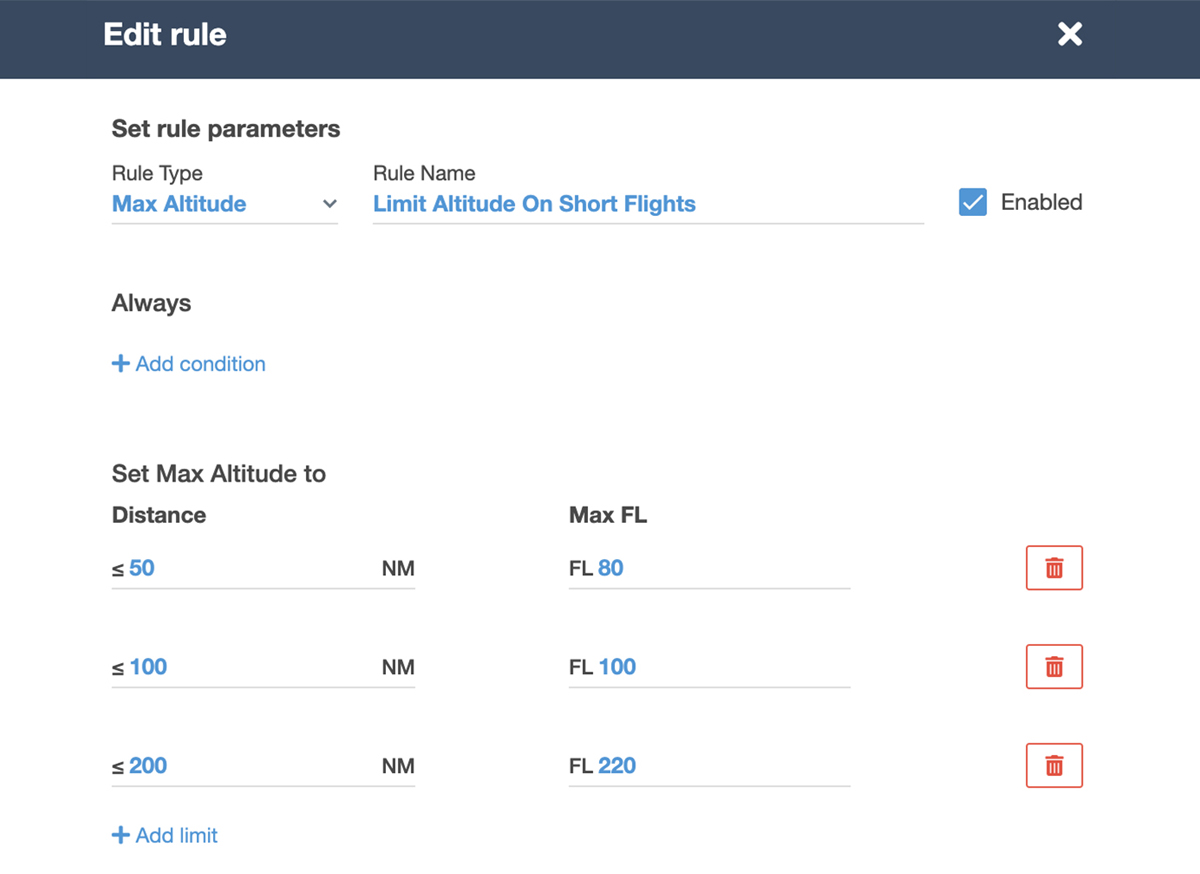Delete the ≤ 200 NM limit row
The image size is (1200, 874).
(x=1054, y=766)
